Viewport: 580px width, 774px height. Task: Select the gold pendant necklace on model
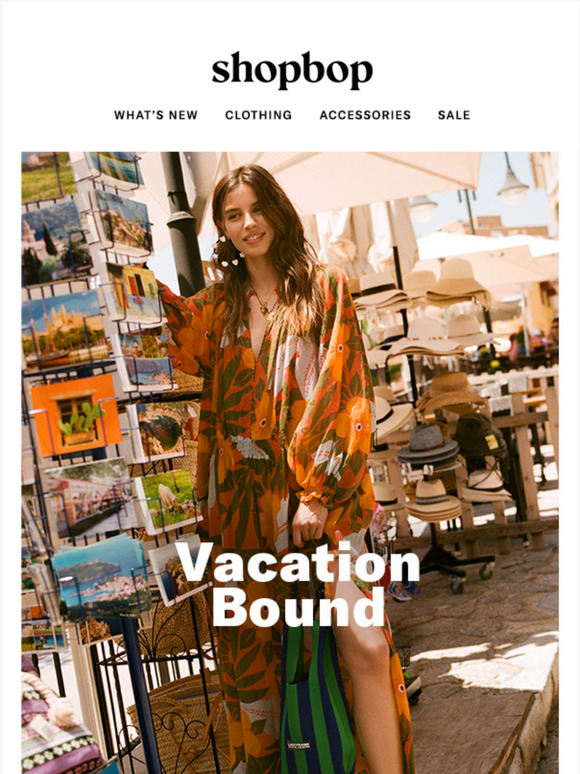266,302
